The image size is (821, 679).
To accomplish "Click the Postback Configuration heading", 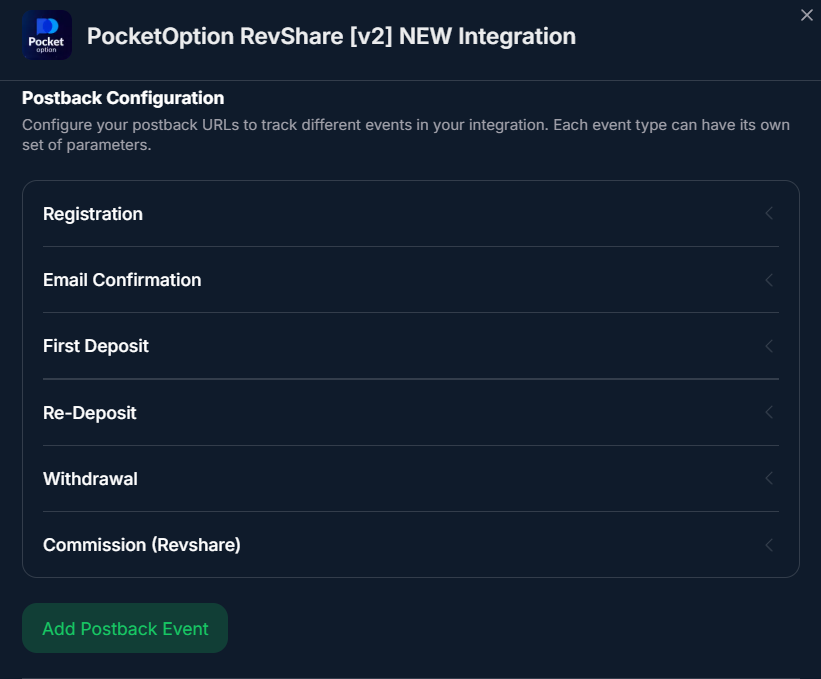I will click(x=123, y=98).
